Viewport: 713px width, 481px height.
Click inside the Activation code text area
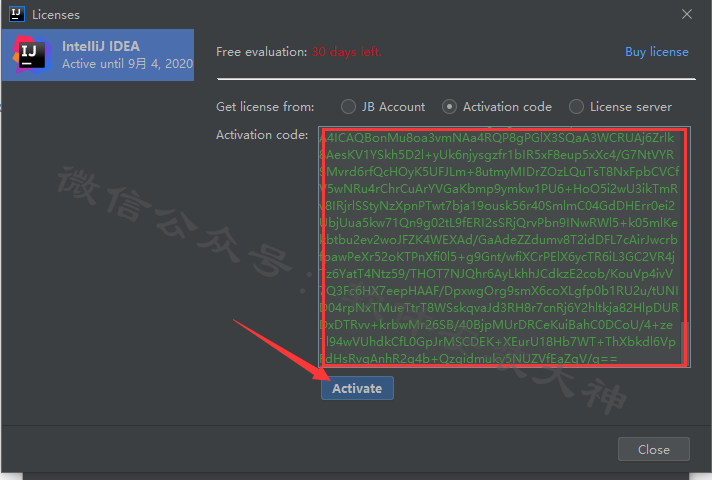coord(504,247)
